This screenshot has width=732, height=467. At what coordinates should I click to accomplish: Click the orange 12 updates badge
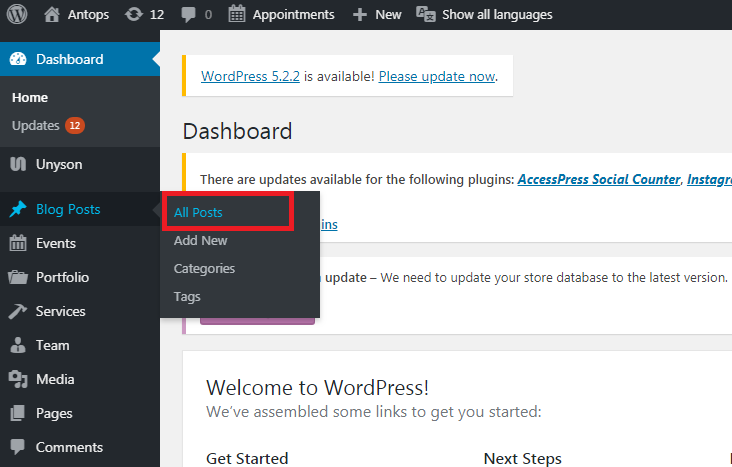point(75,125)
